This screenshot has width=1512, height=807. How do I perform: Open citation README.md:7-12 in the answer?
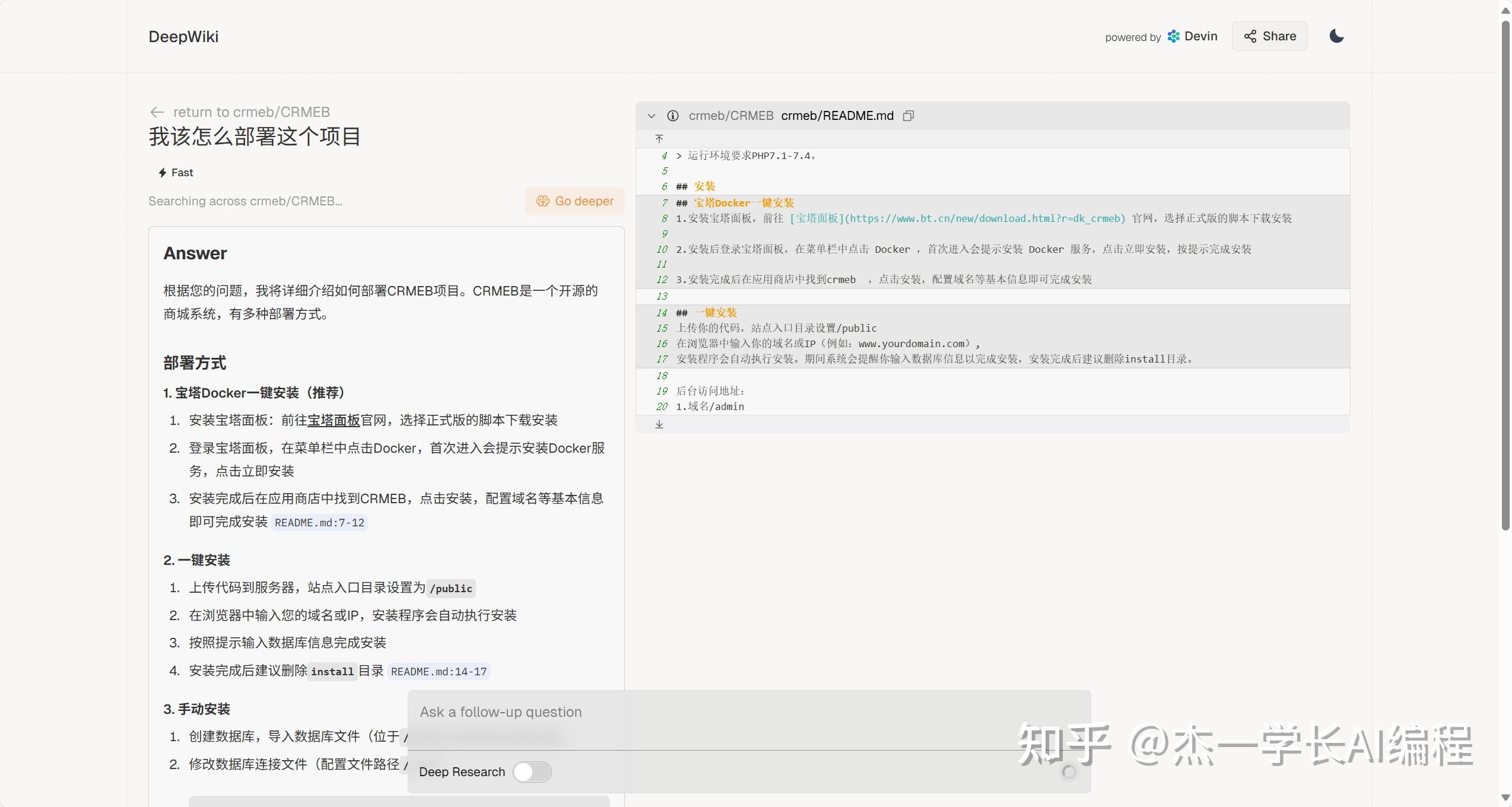[320, 522]
